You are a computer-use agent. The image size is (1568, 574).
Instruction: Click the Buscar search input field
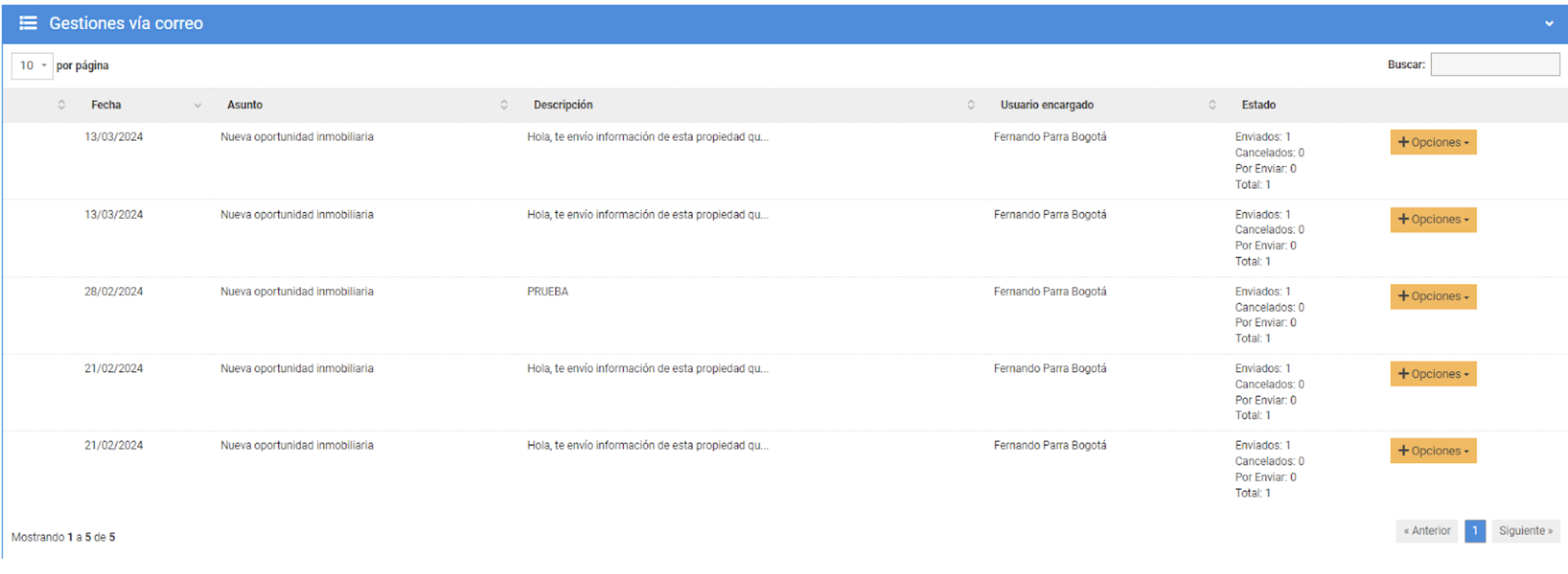point(1494,65)
